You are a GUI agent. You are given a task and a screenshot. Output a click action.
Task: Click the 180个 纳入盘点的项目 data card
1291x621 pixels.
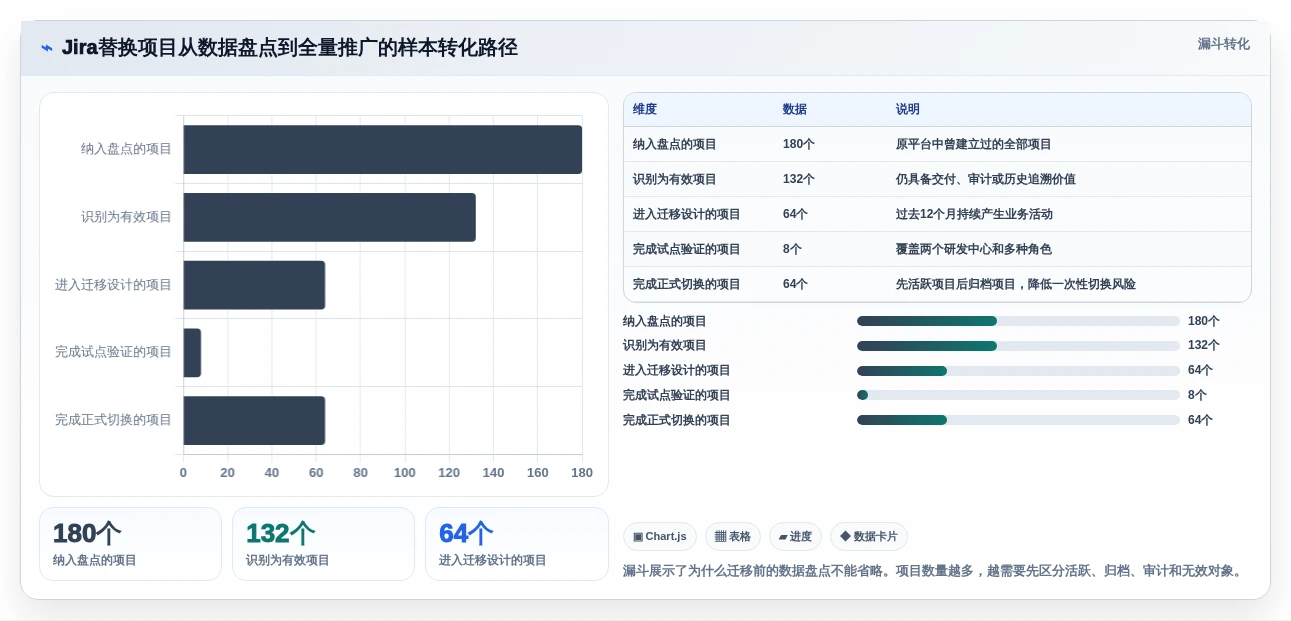coord(130,544)
